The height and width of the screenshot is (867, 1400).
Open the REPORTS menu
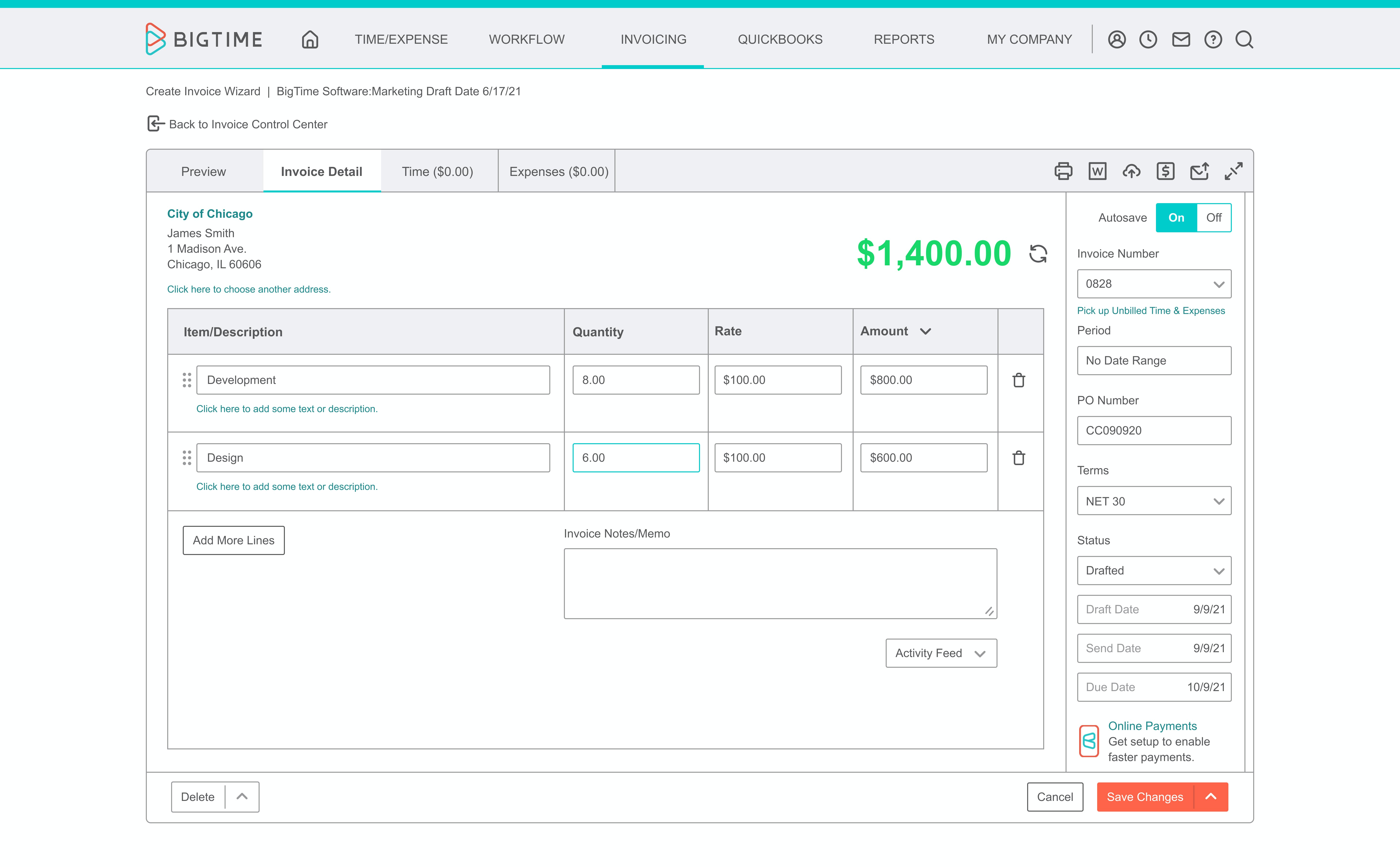tap(903, 40)
